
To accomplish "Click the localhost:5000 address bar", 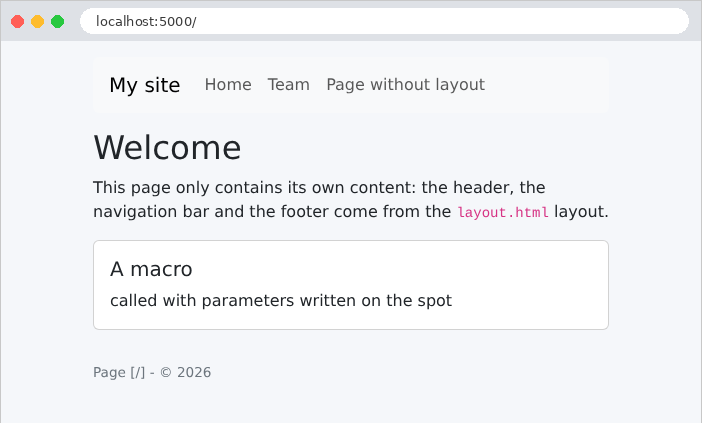I will (x=384, y=21).
